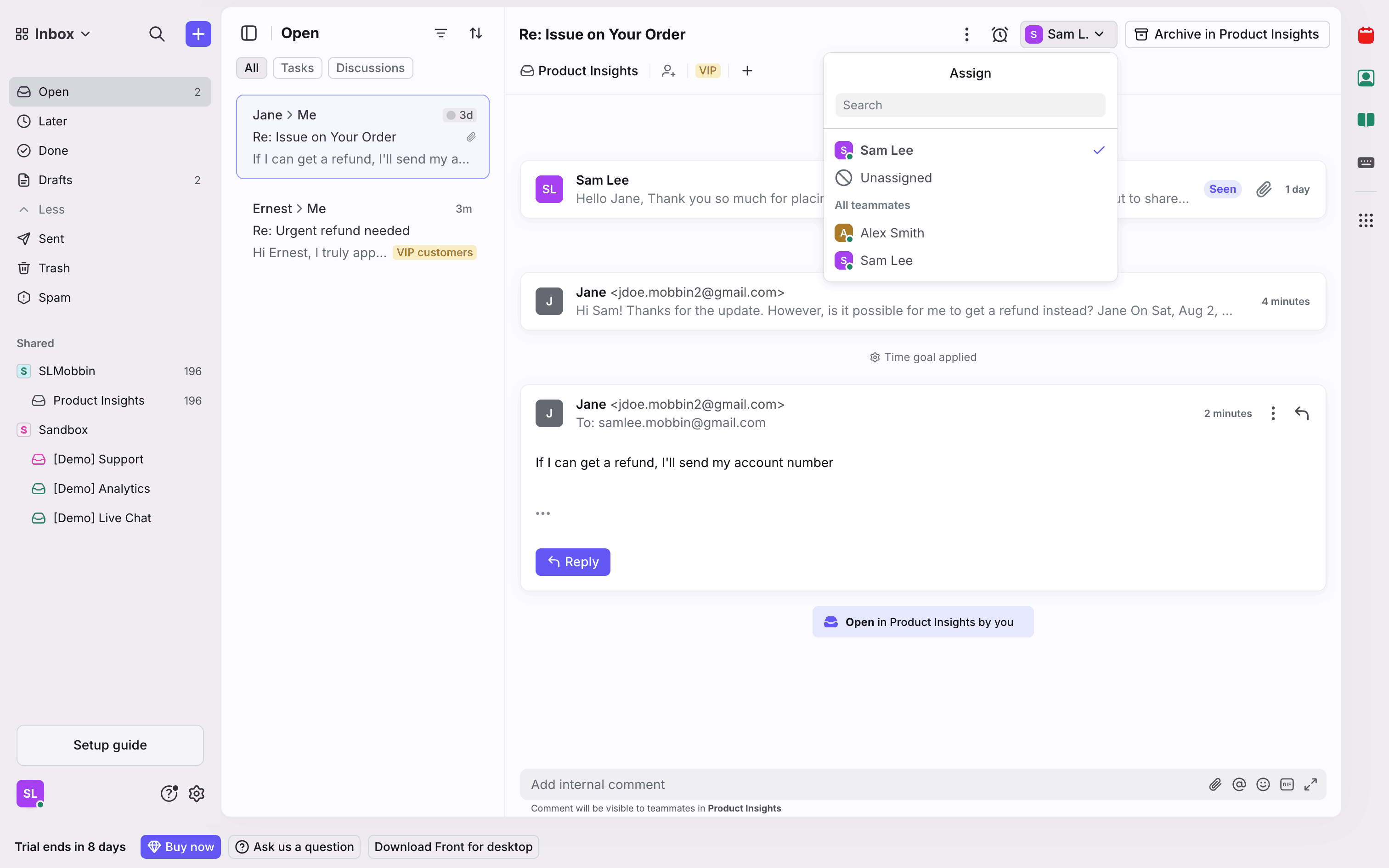Click the sort order arrows icon
Viewport: 1389px width, 868px height.
click(476, 33)
